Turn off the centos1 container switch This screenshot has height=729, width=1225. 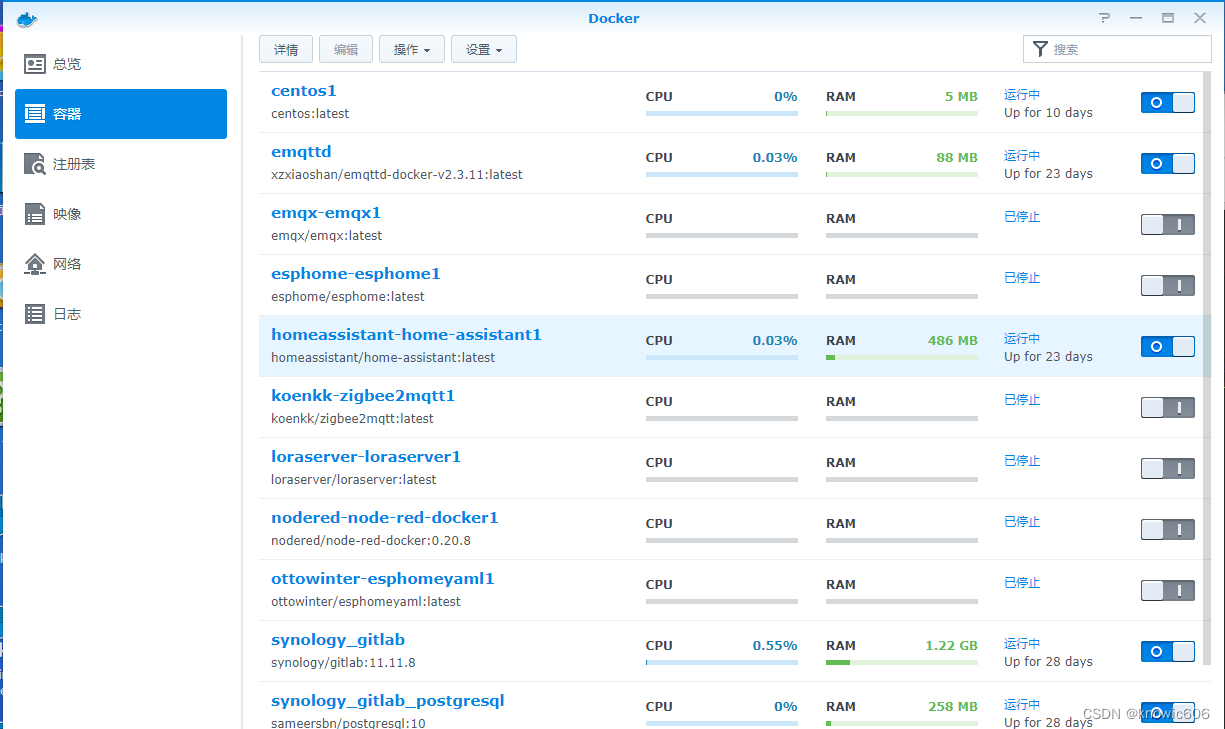pos(1168,102)
